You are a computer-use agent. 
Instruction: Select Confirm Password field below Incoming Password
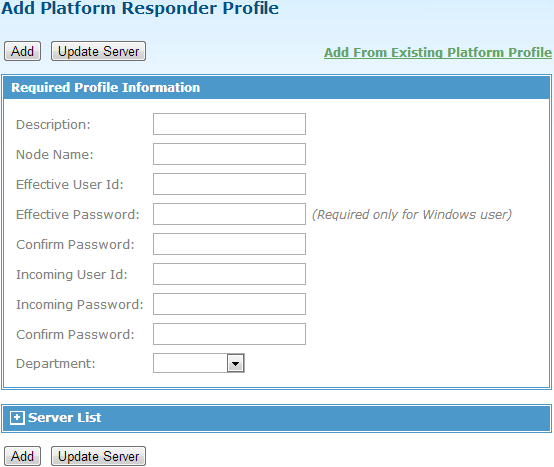(x=229, y=334)
